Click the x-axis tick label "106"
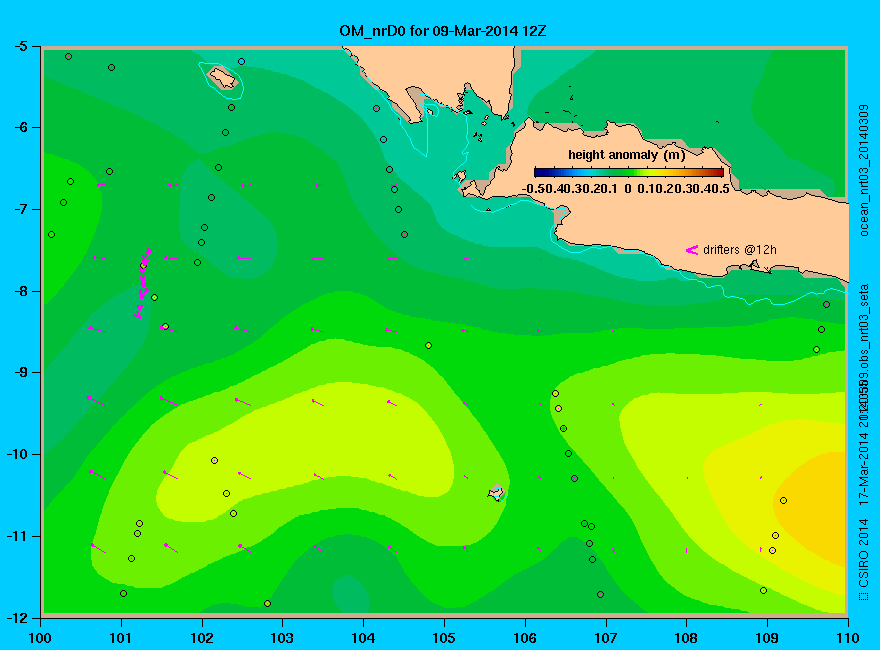The height and width of the screenshot is (650, 880). coord(525,638)
